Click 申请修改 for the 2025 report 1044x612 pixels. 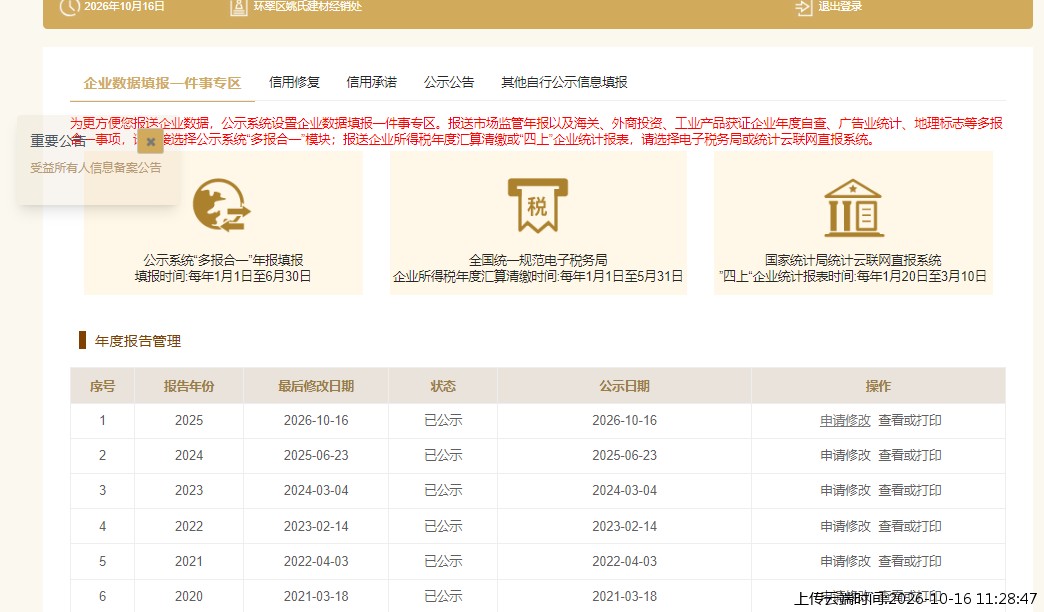tap(845, 420)
